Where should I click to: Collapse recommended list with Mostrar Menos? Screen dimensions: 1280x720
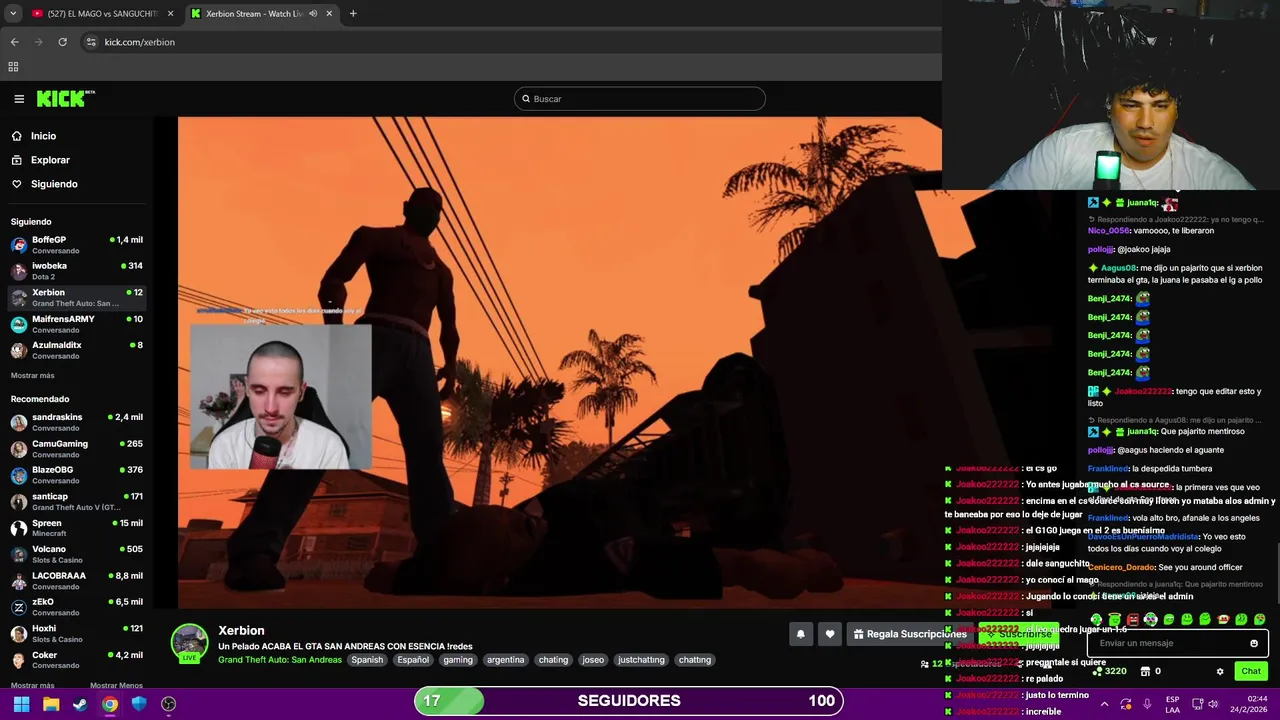point(116,685)
